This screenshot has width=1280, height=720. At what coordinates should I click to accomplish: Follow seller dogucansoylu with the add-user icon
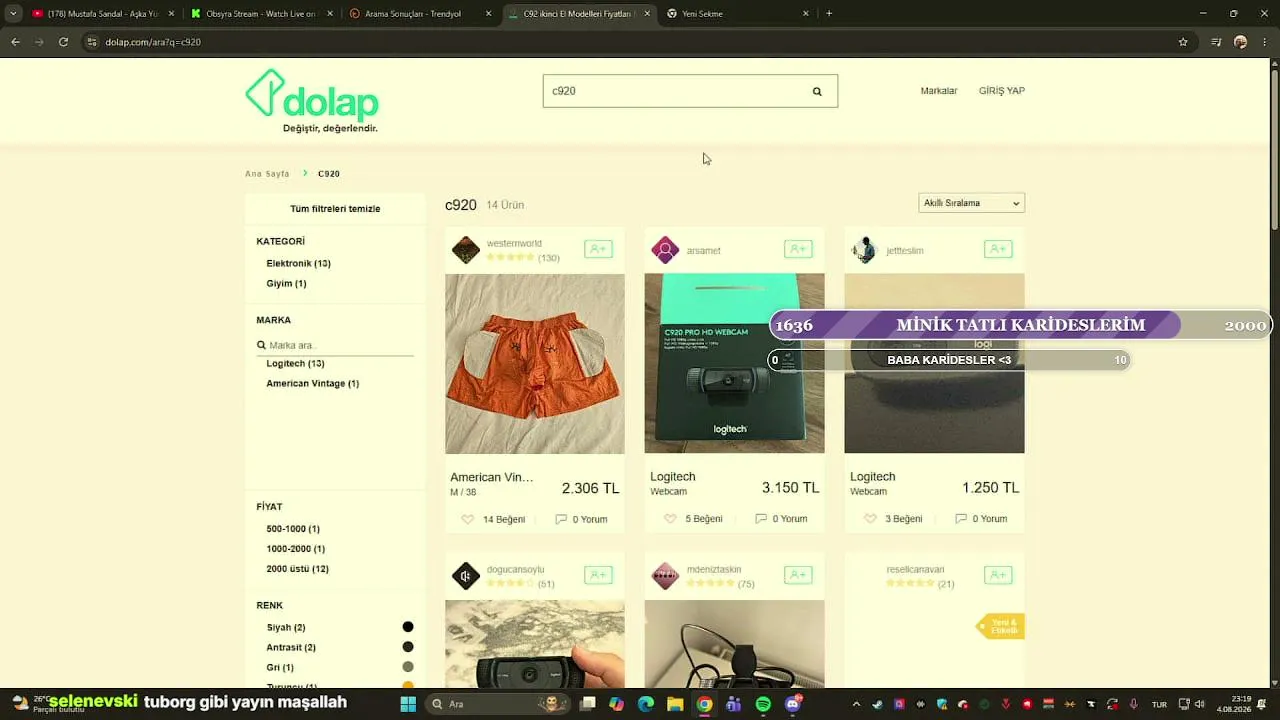click(598, 575)
